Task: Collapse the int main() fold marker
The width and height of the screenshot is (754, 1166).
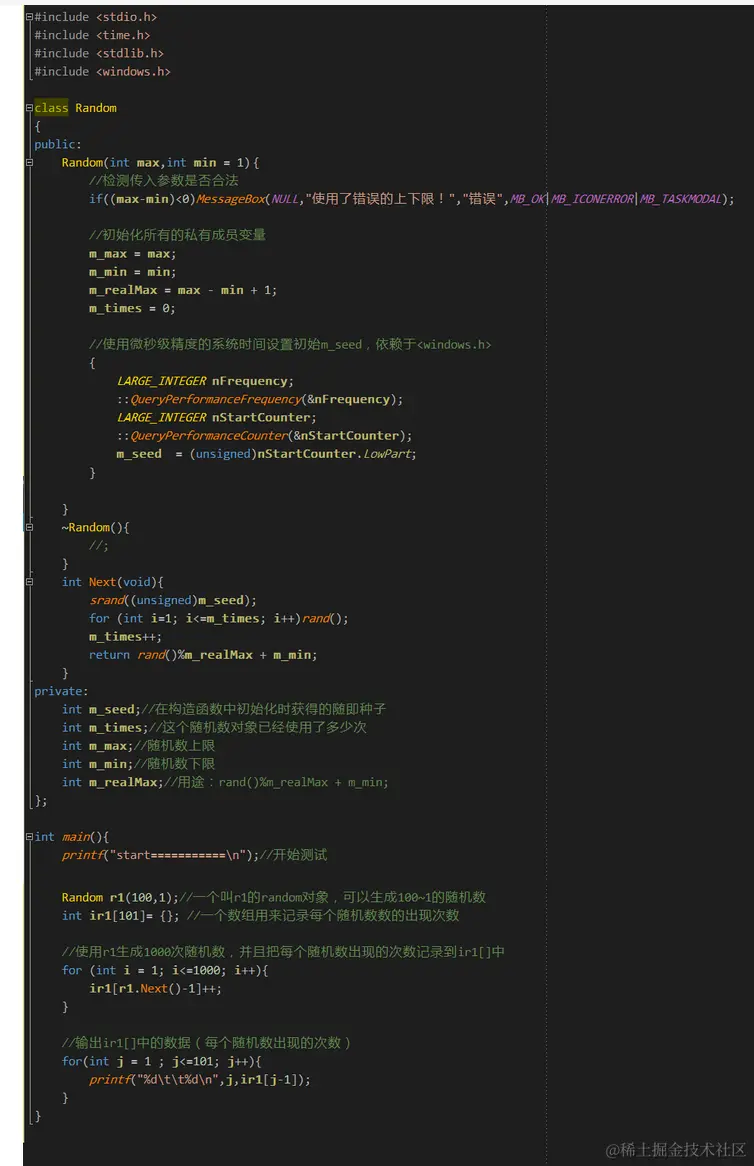Action: click(x=30, y=837)
